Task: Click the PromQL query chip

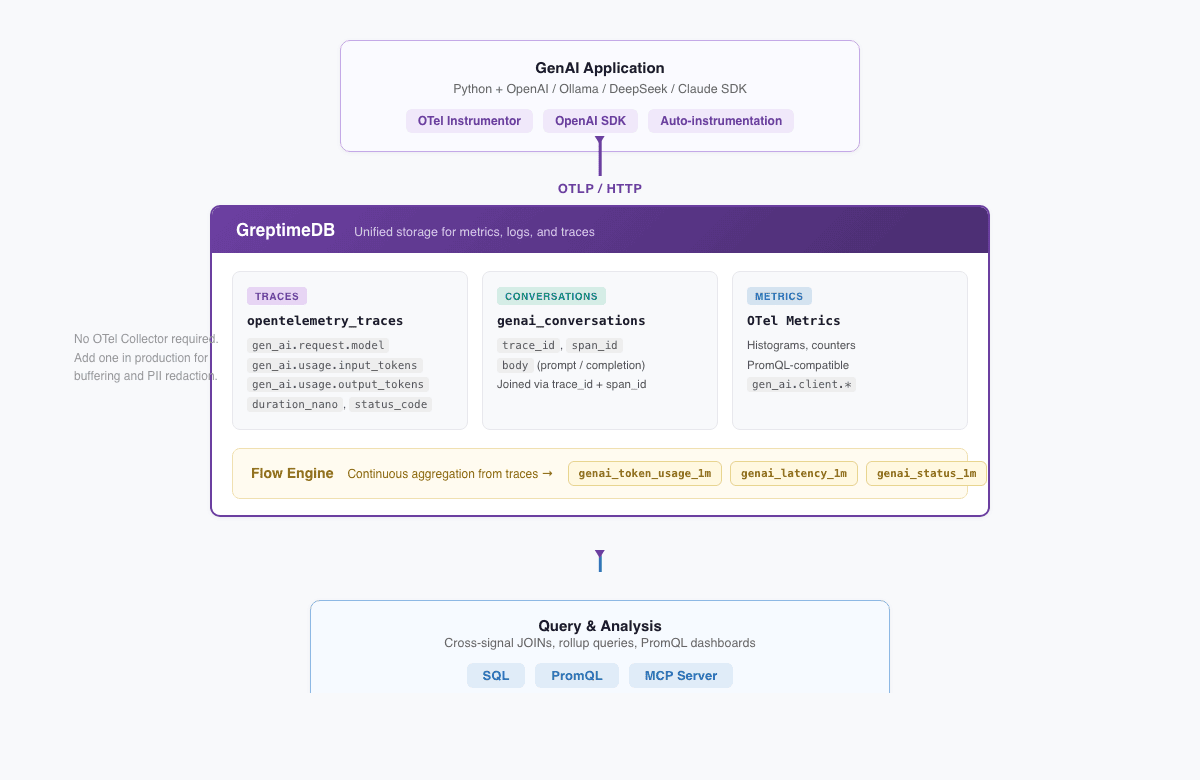Action: pos(577,676)
